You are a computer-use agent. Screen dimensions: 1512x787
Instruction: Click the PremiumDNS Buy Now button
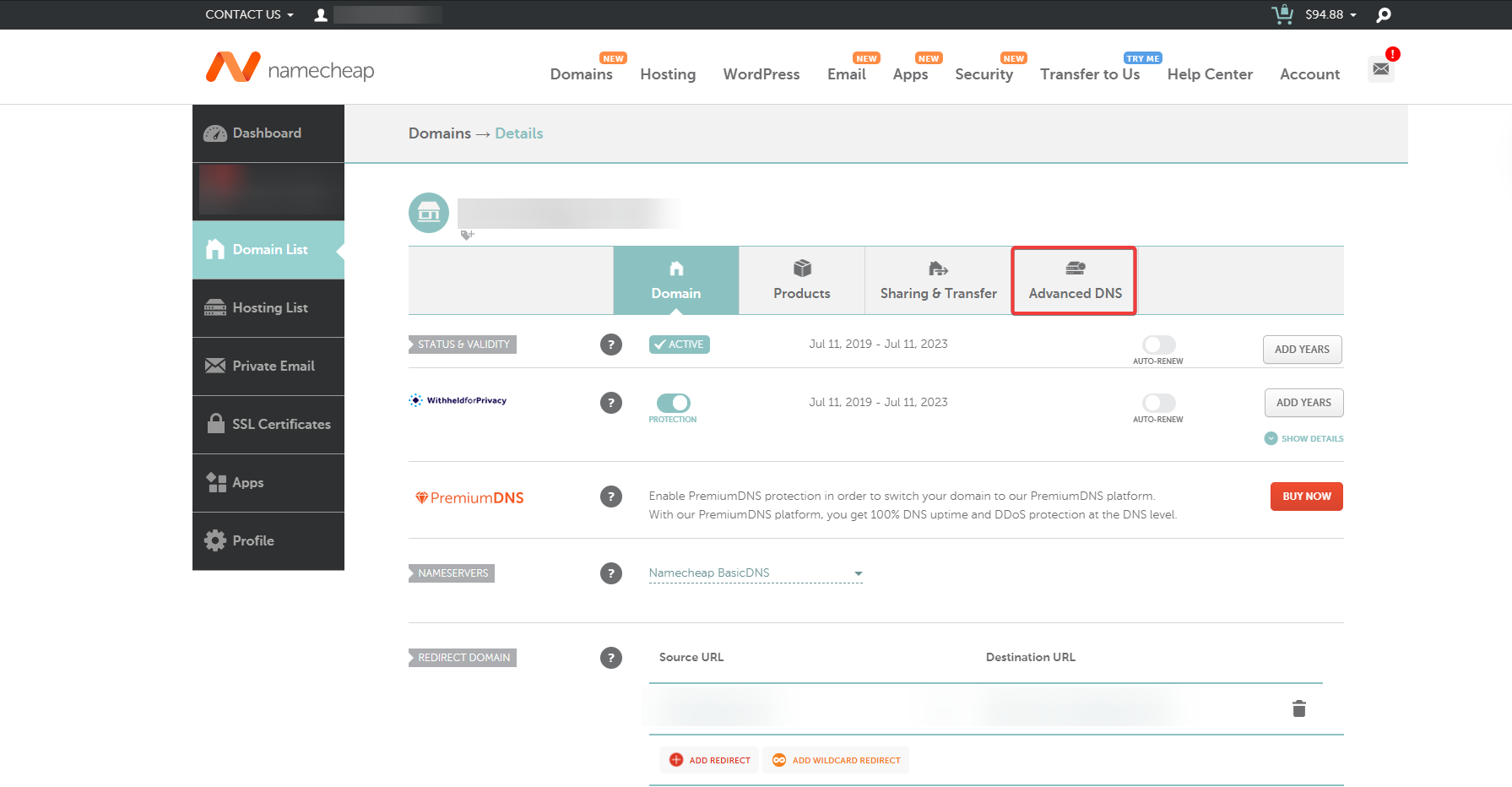pyautogui.click(x=1307, y=497)
